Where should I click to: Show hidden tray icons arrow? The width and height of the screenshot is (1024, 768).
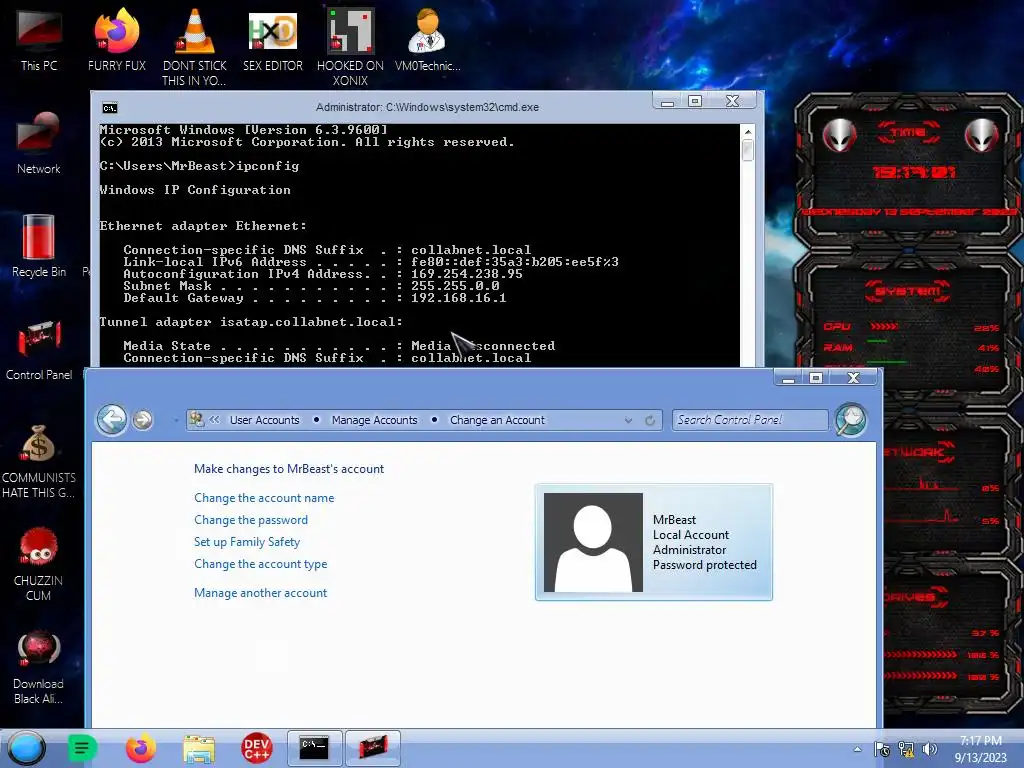click(857, 749)
